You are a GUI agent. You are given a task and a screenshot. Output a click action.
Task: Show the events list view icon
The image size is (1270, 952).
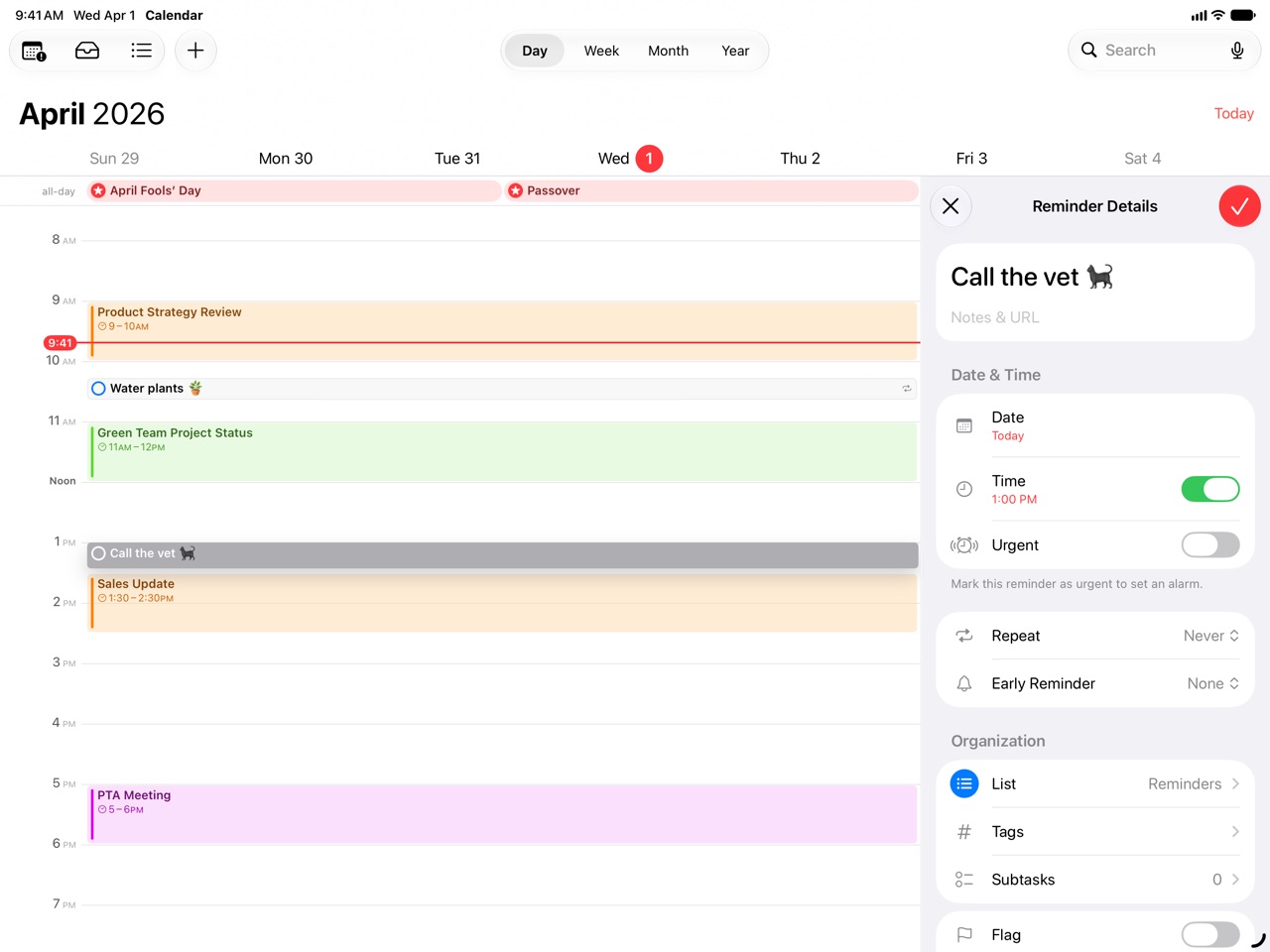(x=142, y=51)
